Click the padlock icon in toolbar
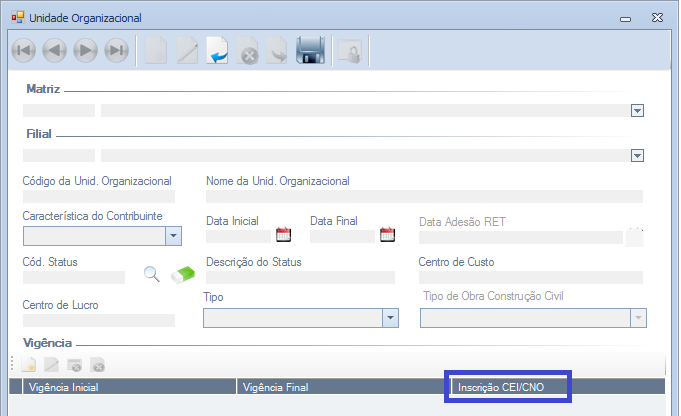The height and width of the screenshot is (416, 681). point(350,52)
